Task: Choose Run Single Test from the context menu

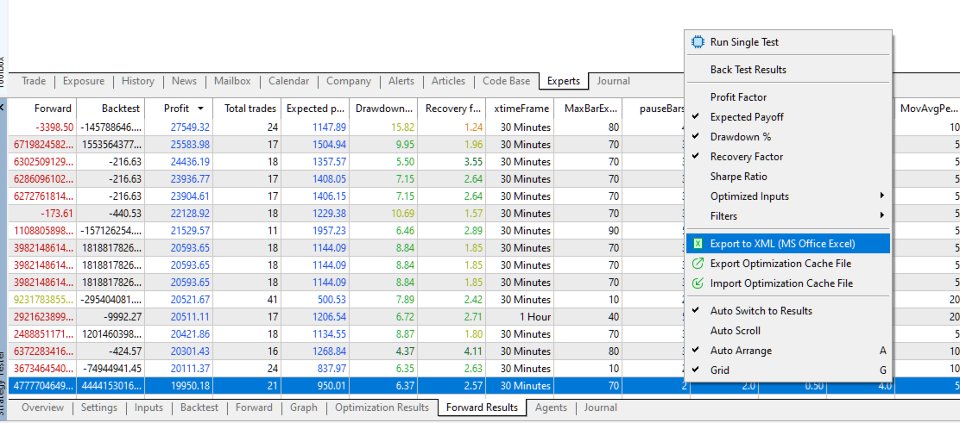Action: point(789,42)
